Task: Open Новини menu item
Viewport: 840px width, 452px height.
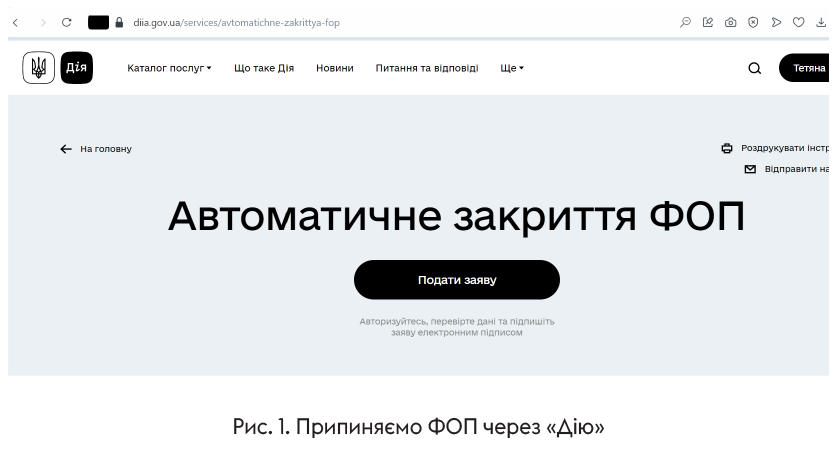Action: pyautogui.click(x=334, y=68)
